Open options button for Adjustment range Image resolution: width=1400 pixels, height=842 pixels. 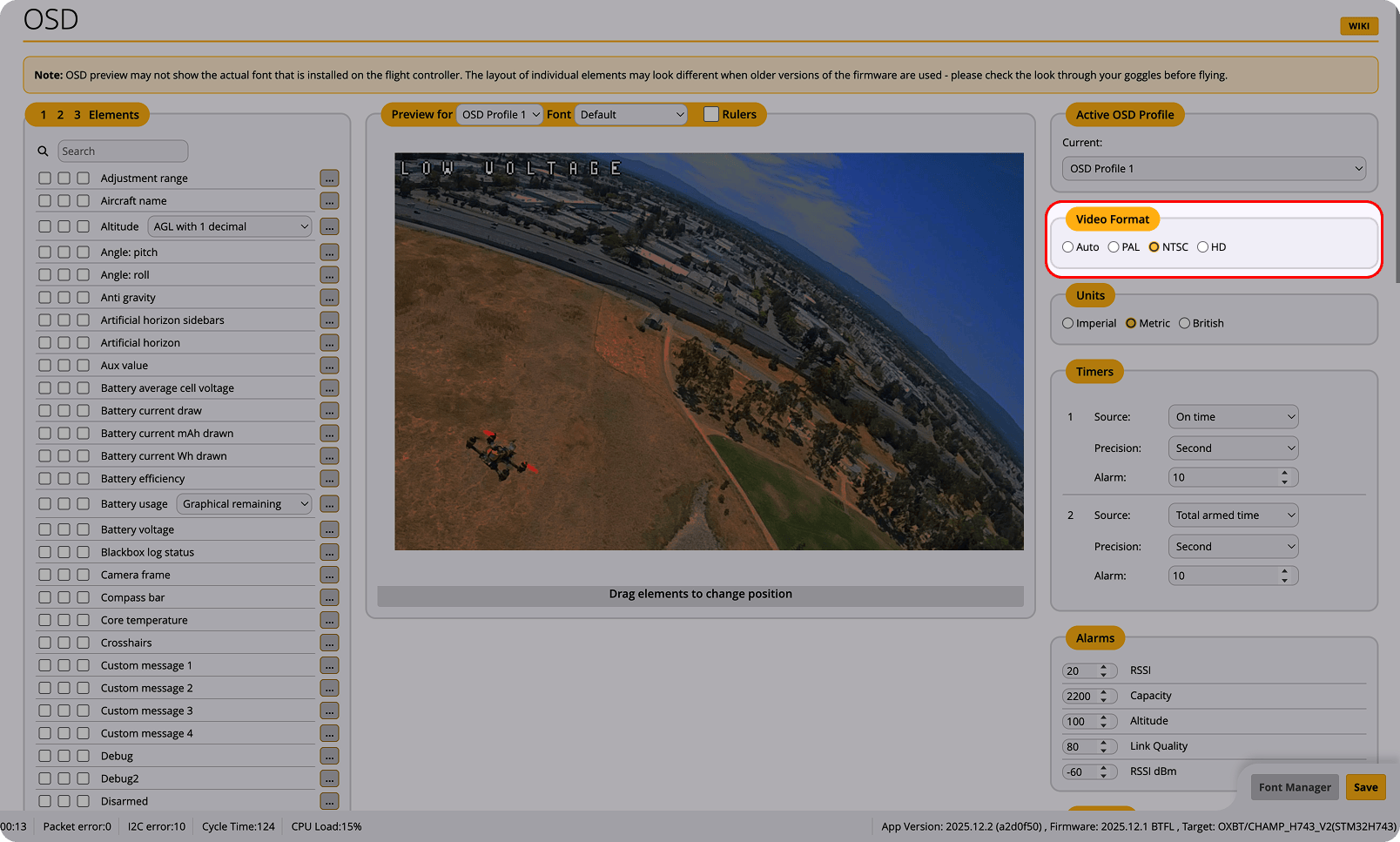tap(329, 179)
